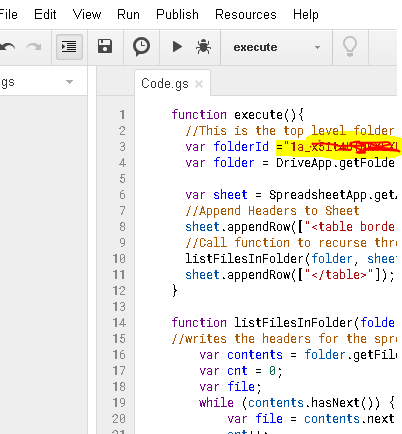Open the Publish menu

coord(177,15)
